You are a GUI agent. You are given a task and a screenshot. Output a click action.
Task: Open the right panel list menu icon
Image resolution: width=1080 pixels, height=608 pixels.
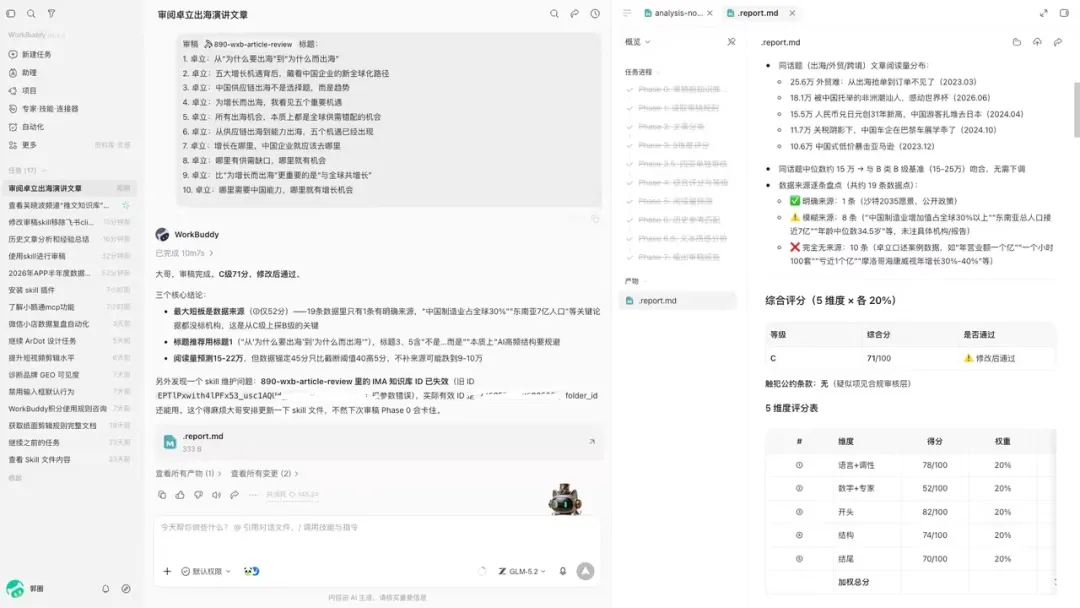[x=627, y=13]
